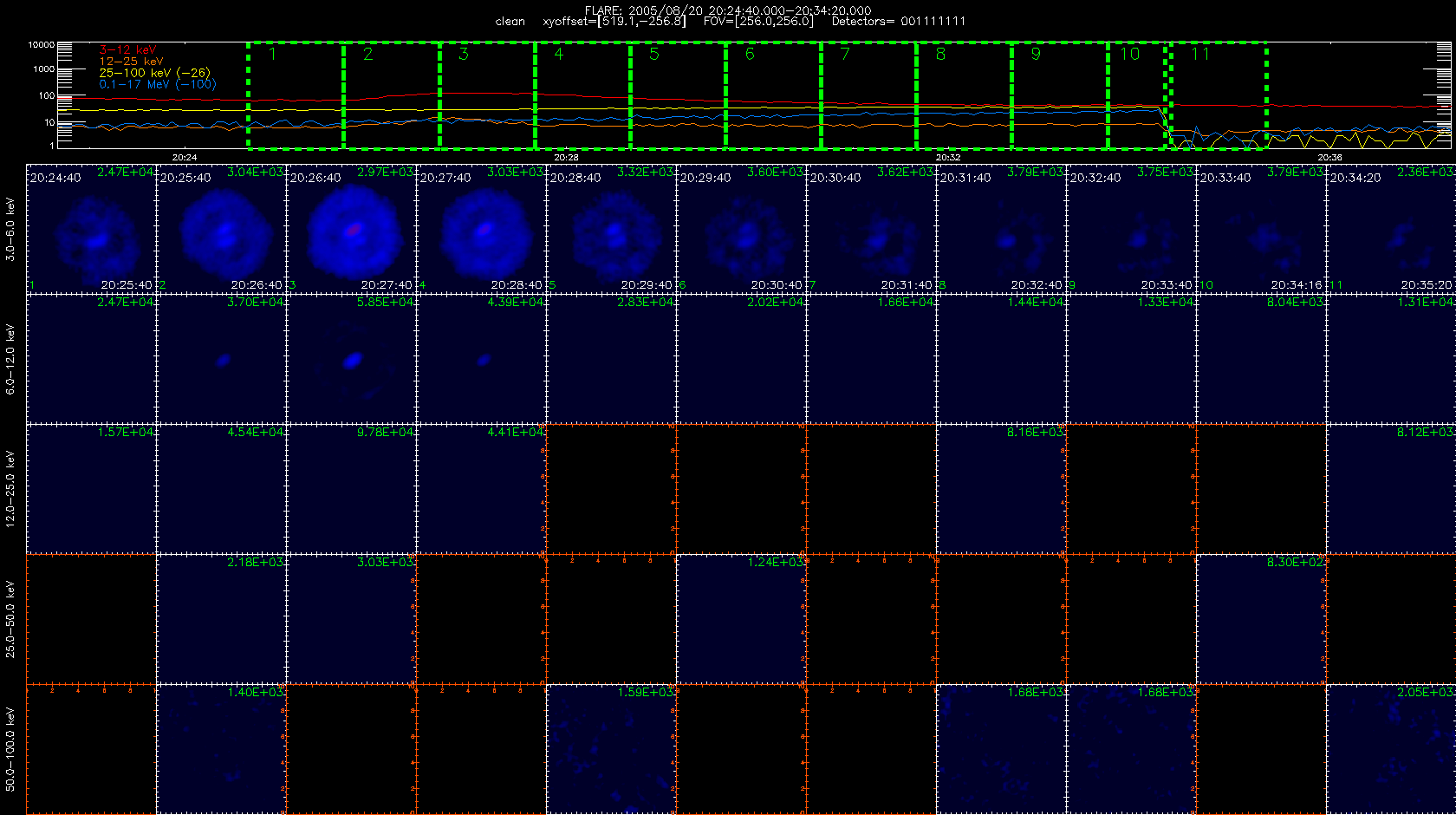The image size is (1456, 815).
Task: Open the 3.0-6.0 keV image with peak 3.75E+03
Action: [x=1132, y=230]
